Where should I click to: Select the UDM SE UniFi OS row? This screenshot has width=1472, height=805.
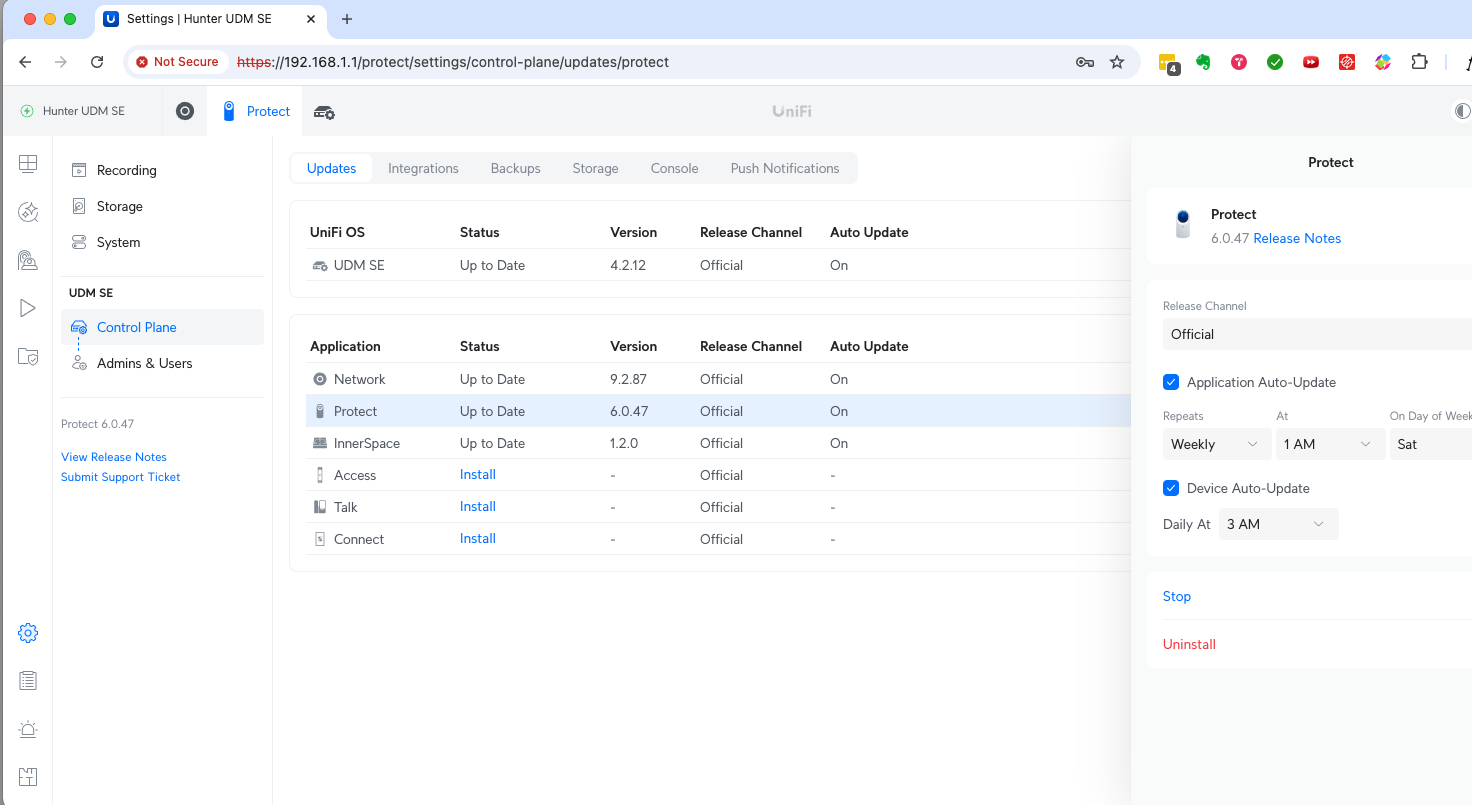(x=718, y=265)
